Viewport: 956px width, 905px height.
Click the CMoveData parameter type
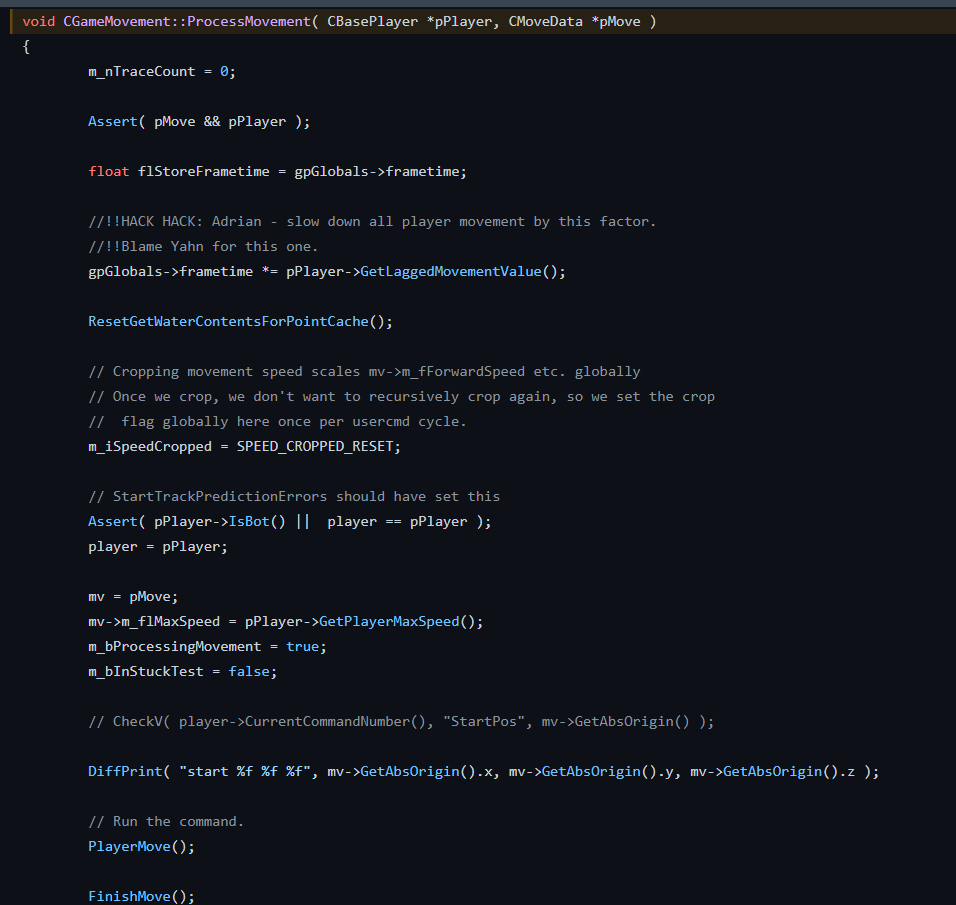(546, 21)
